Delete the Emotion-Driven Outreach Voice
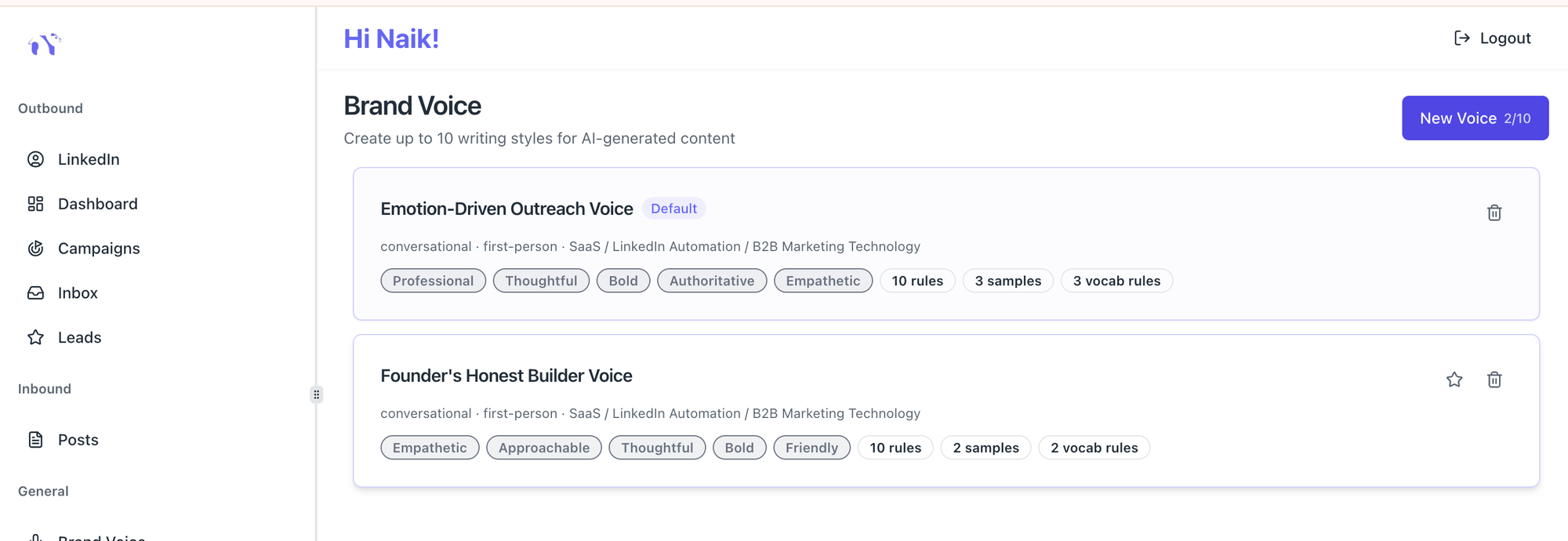This screenshot has height=541, width=1568. click(x=1494, y=212)
